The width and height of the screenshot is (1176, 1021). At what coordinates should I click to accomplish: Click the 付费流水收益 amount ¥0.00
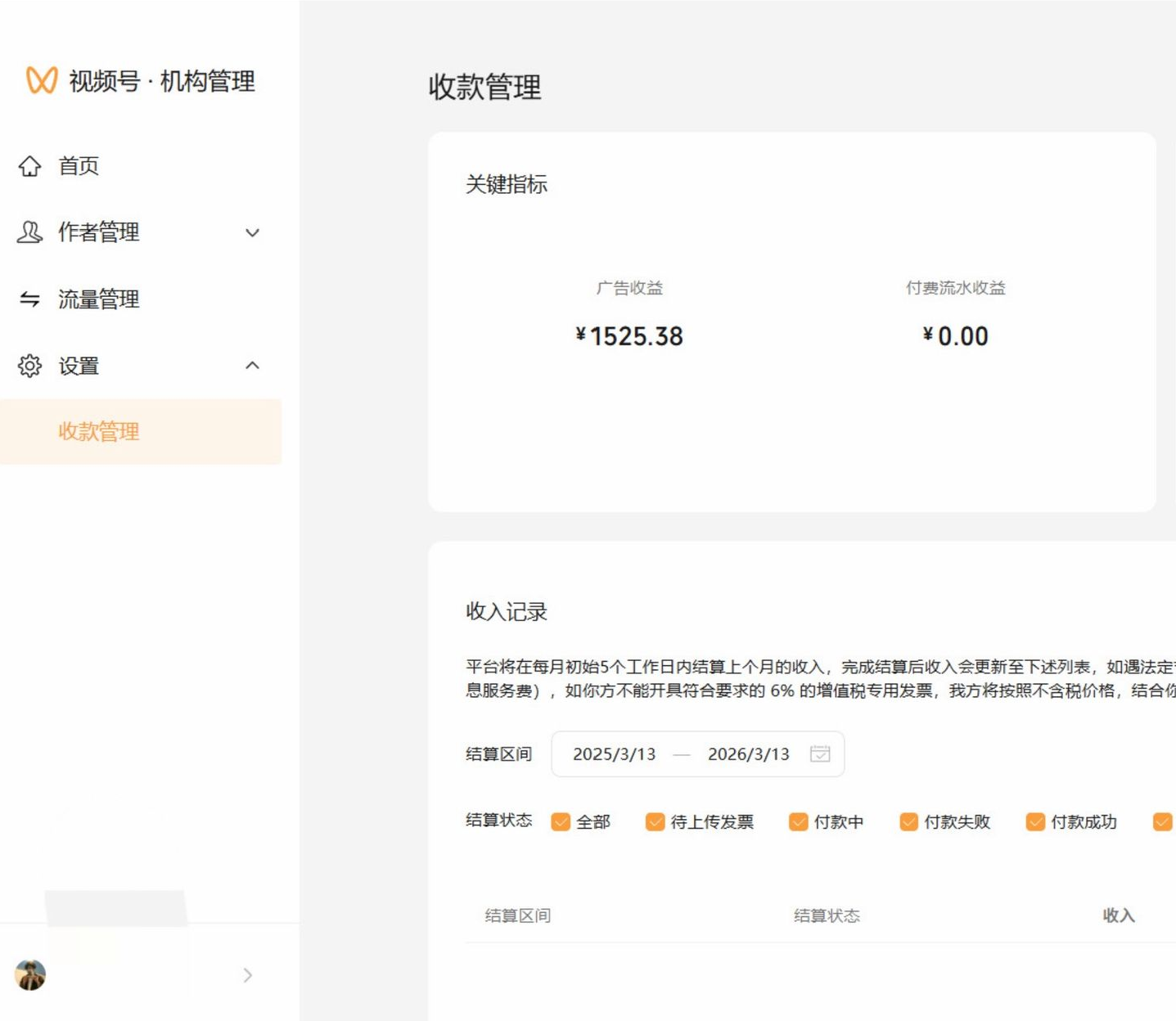tap(956, 336)
